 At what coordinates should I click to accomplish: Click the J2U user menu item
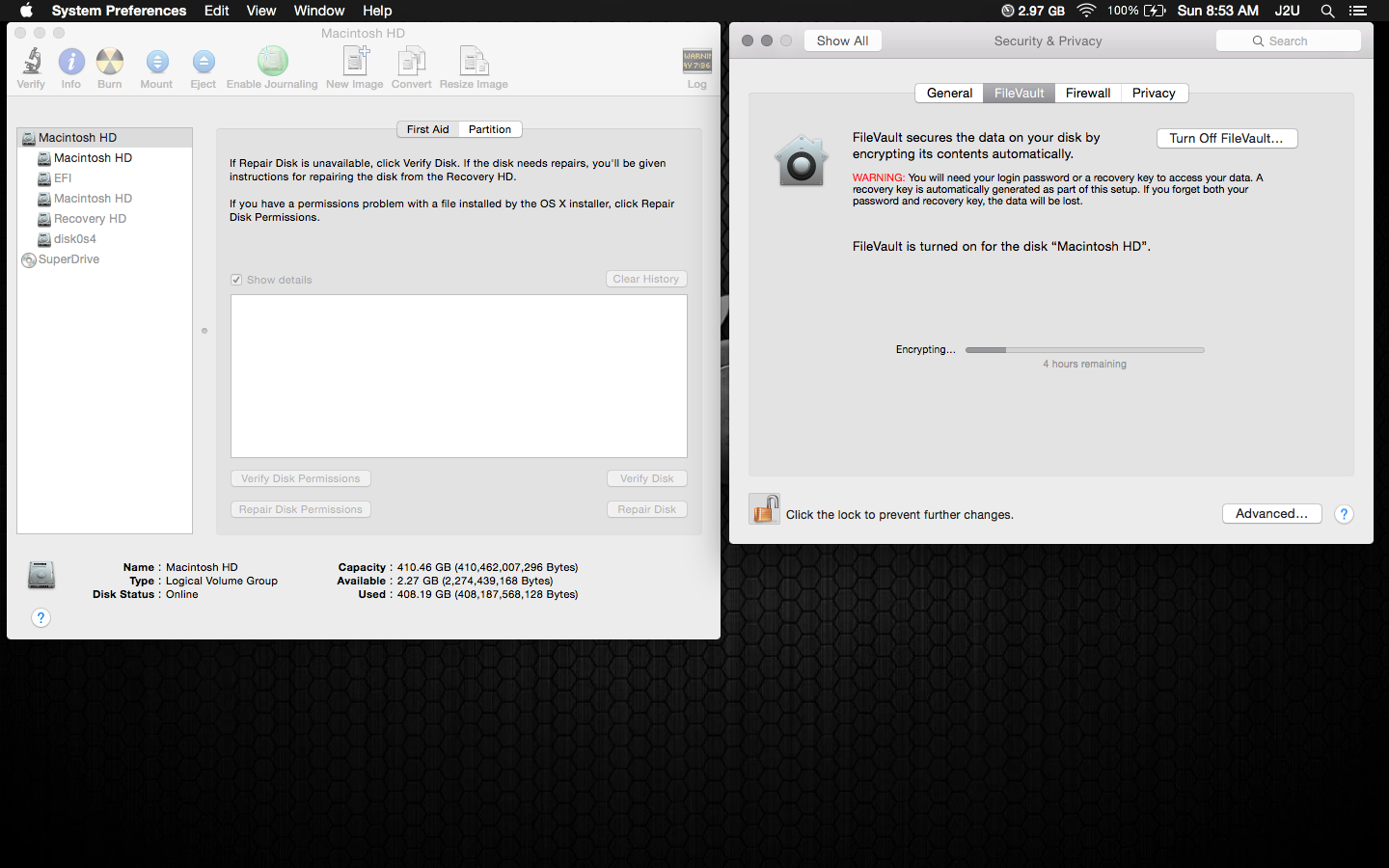click(1288, 11)
